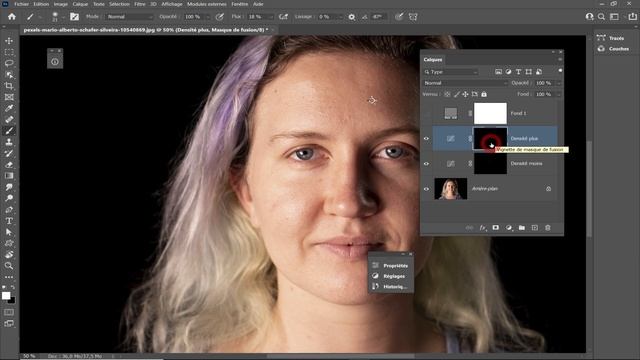Screen dimensions: 640x360
Task: Open the brush settings panel icon
Action: (74, 17)
